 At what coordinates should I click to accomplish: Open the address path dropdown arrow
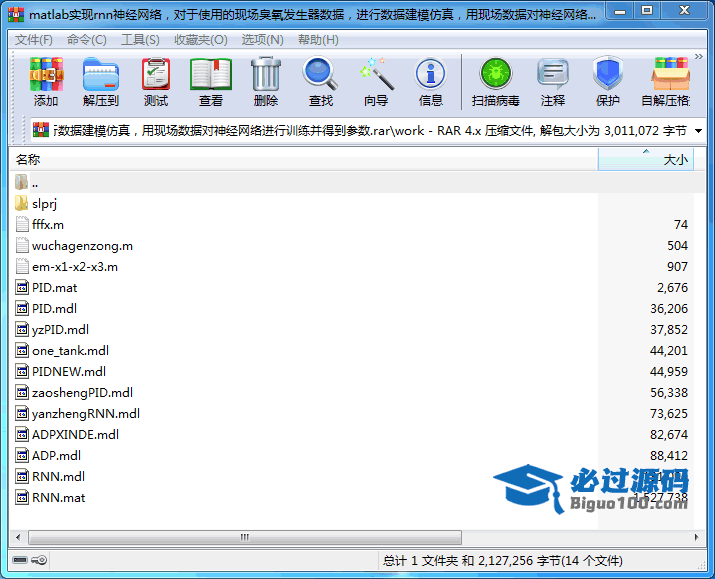(x=698, y=131)
